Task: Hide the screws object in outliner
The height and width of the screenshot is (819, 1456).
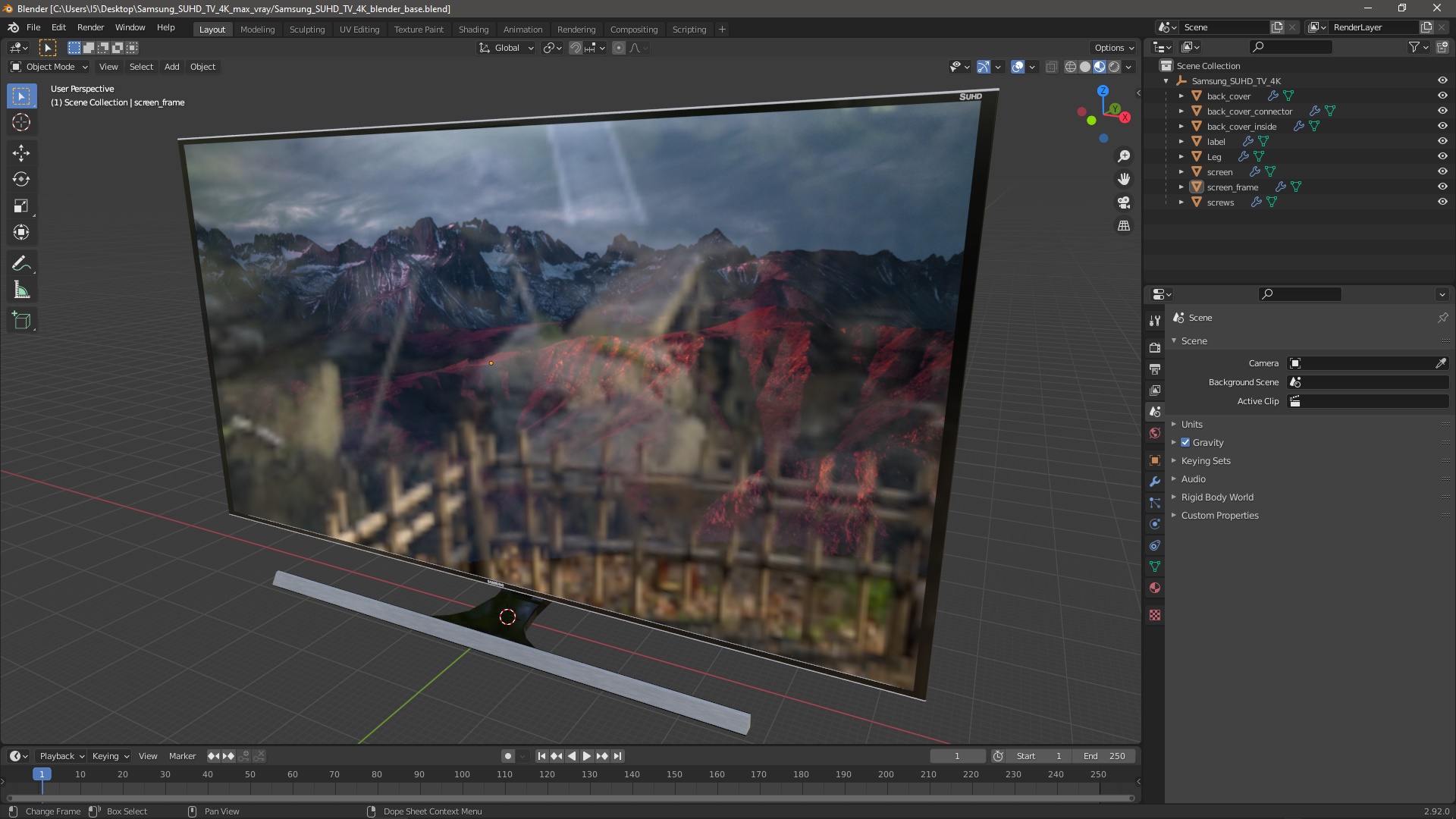Action: [1442, 202]
